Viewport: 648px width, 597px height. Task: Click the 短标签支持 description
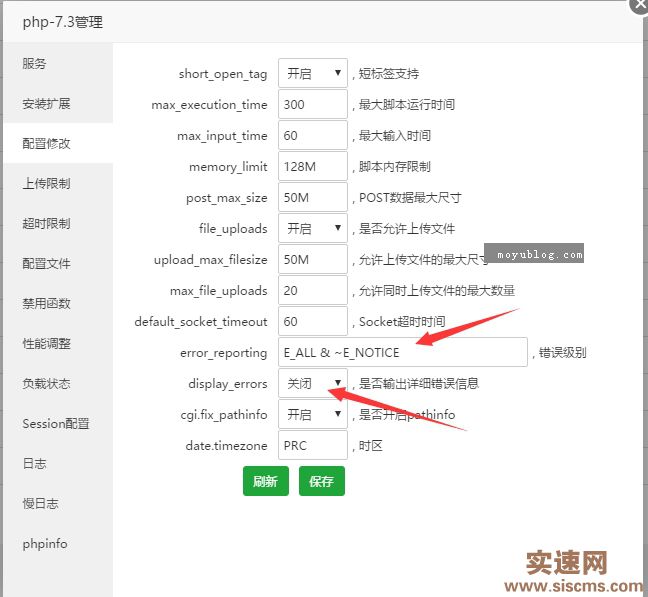click(x=389, y=74)
